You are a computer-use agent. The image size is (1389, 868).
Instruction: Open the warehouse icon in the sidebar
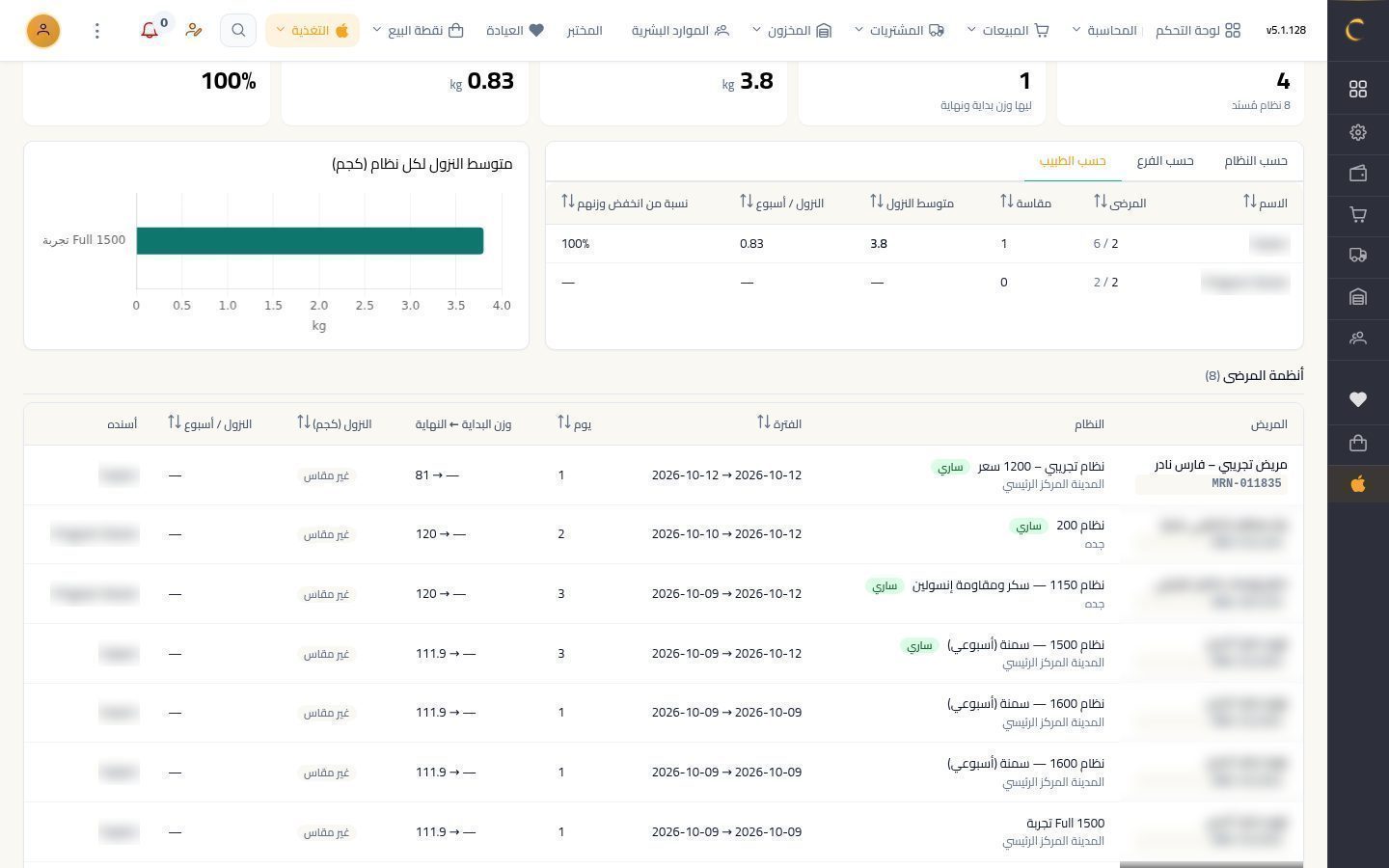(x=1358, y=297)
